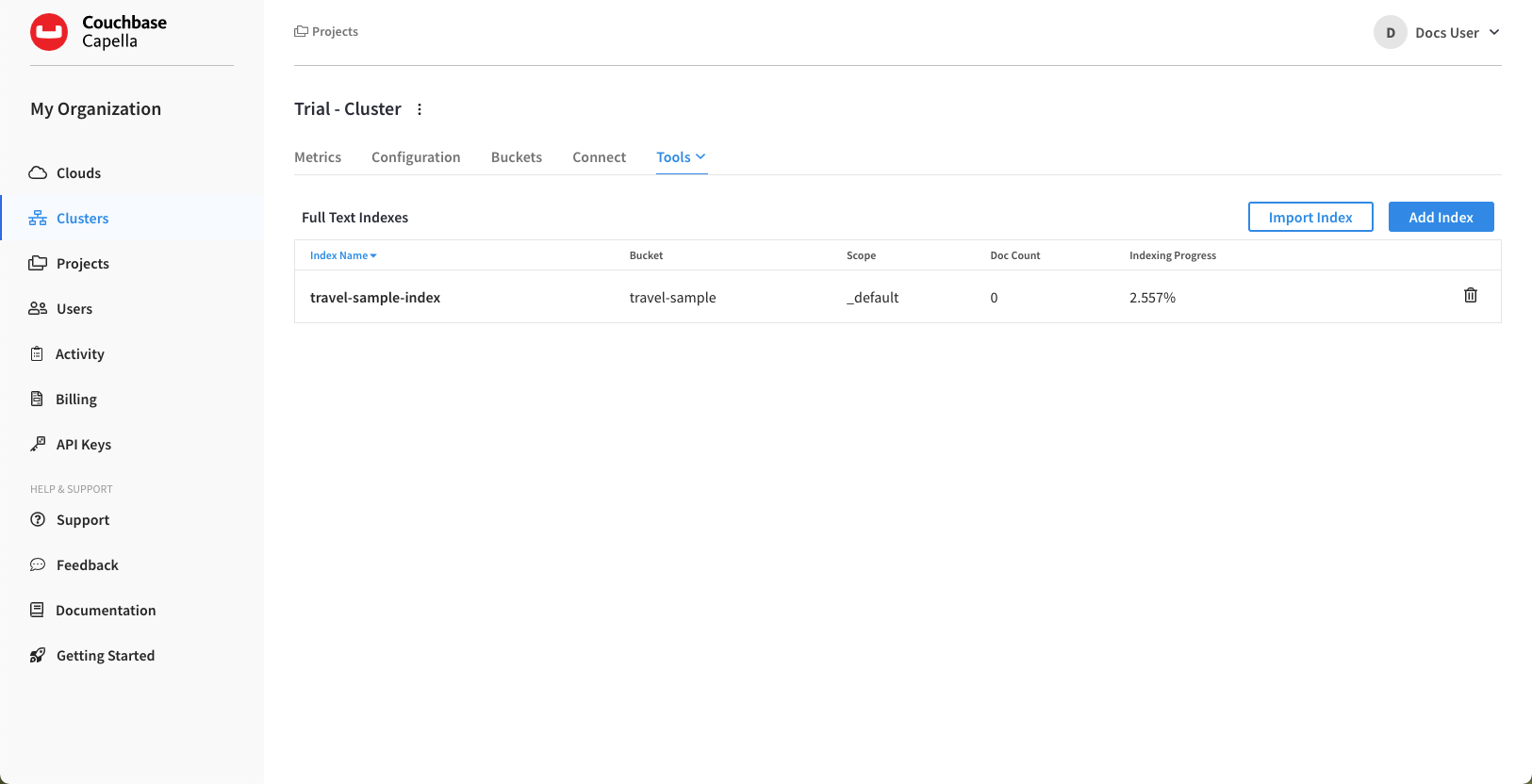
Task: Open the Support sidebar label
Action: pos(83,519)
